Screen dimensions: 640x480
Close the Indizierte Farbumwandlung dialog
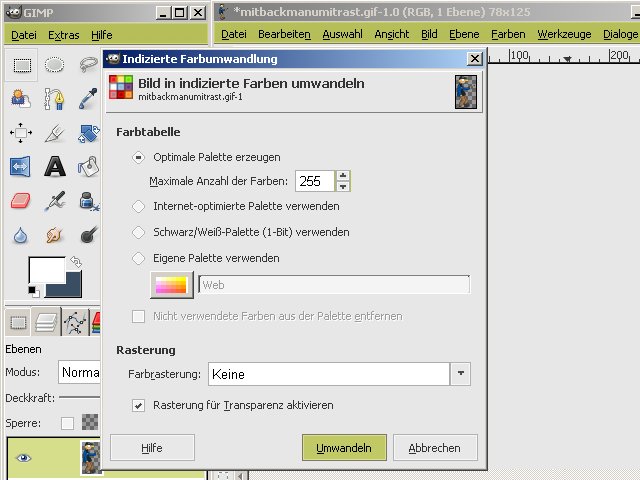point(474,59)
